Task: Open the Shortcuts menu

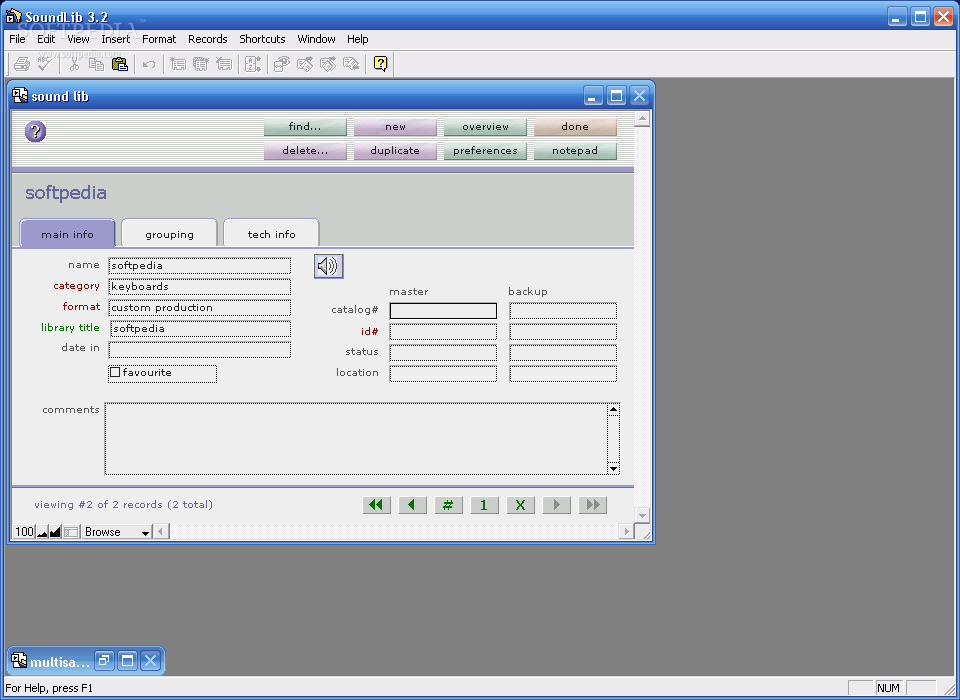Action: point(262,39)
